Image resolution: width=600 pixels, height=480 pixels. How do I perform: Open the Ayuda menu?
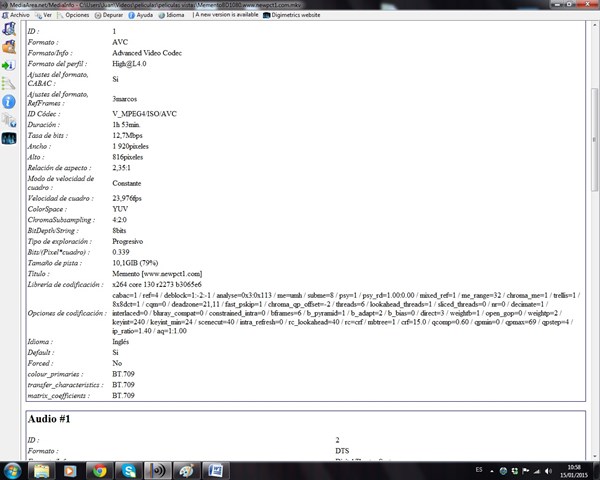[x=140, y=15]
